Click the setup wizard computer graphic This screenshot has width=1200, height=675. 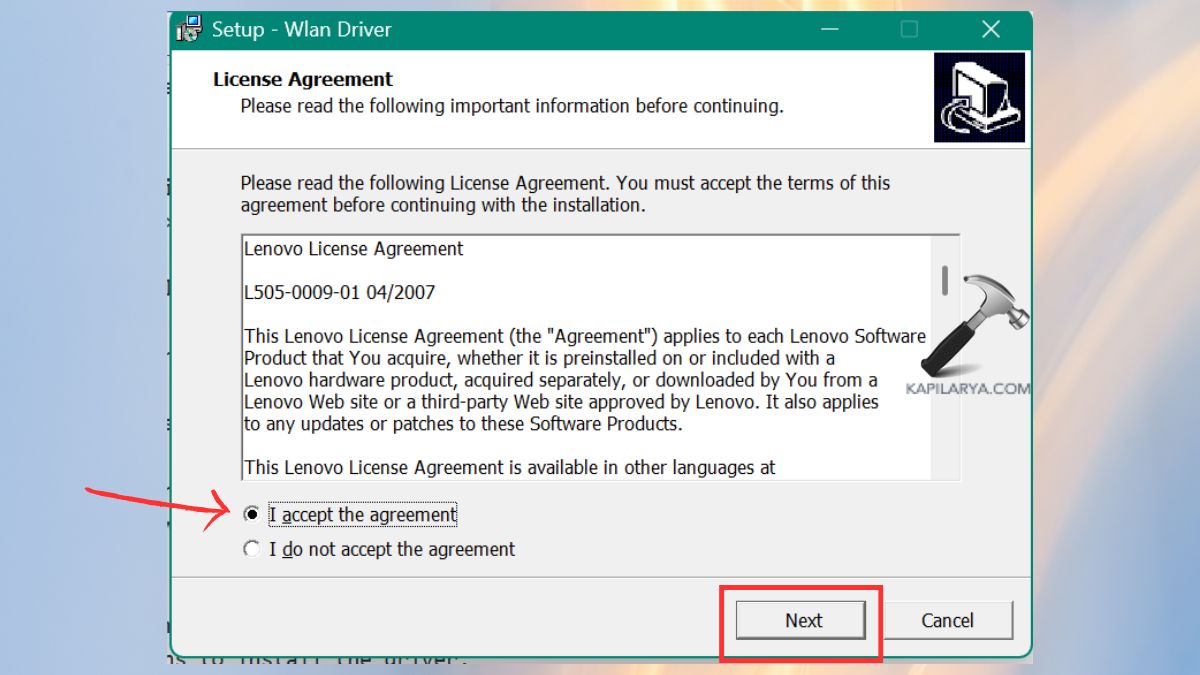pyautogui.click(x=978, y=96)
